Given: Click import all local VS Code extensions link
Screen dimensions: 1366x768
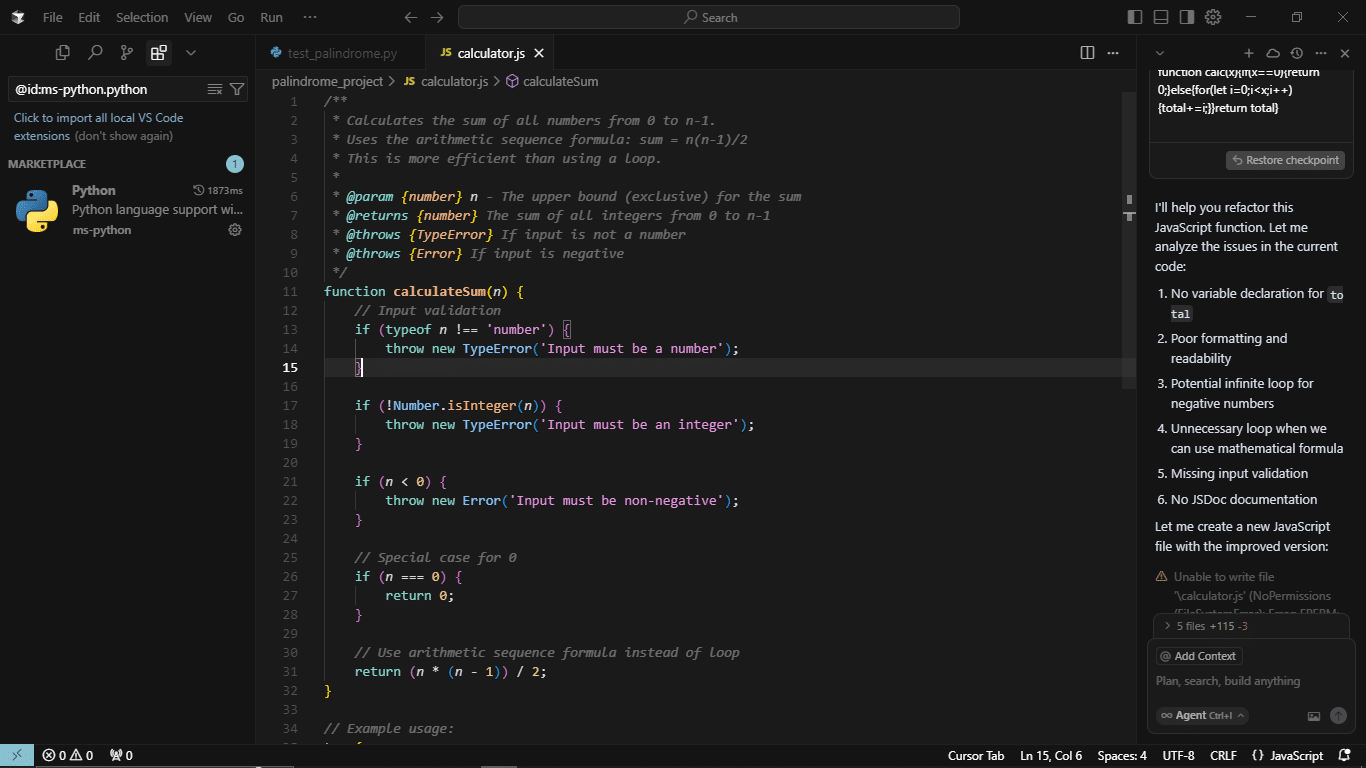Looking at the screenshot, I should [98, 126].
